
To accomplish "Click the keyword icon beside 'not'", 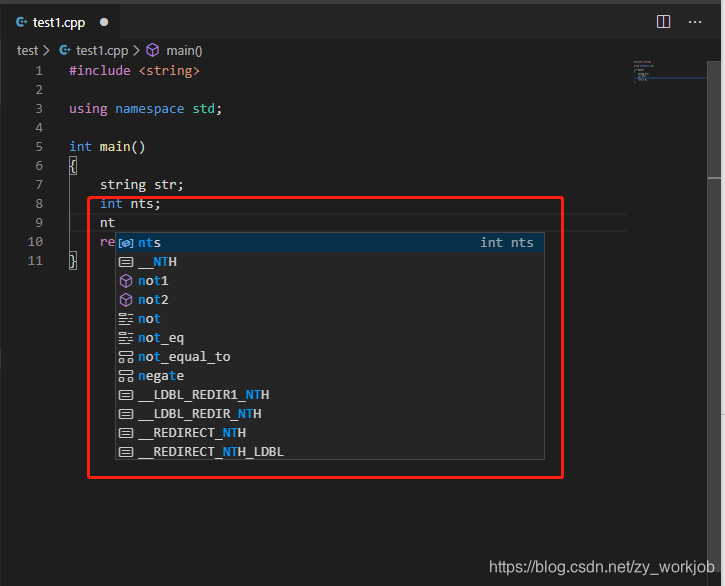I will click(x=126, y=319).
